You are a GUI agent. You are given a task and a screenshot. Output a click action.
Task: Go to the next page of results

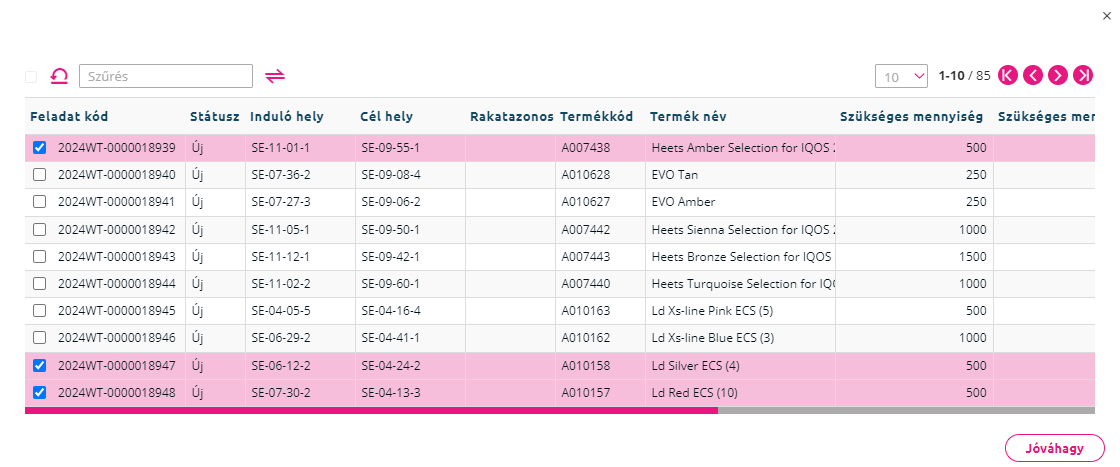point(1058,75)
